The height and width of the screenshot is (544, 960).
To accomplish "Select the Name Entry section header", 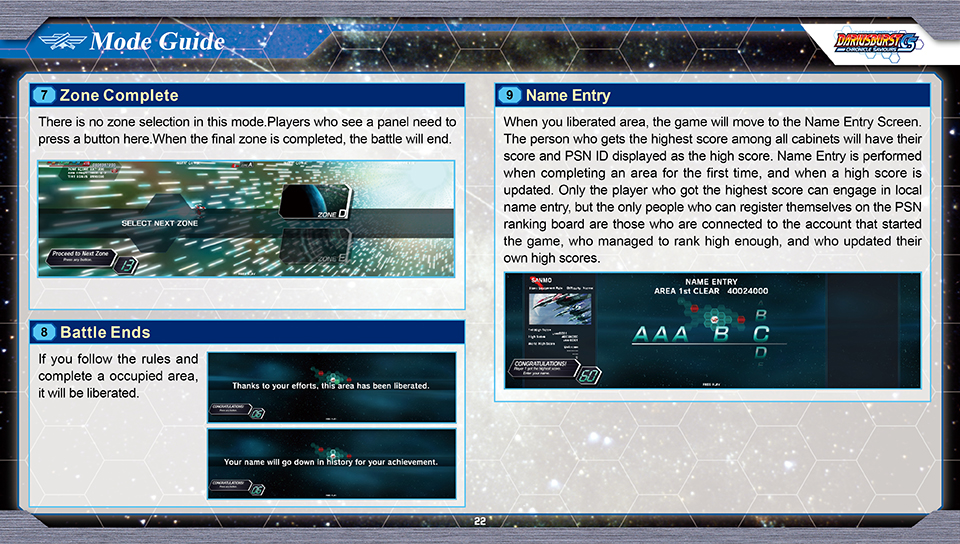I will pos(567,96).
